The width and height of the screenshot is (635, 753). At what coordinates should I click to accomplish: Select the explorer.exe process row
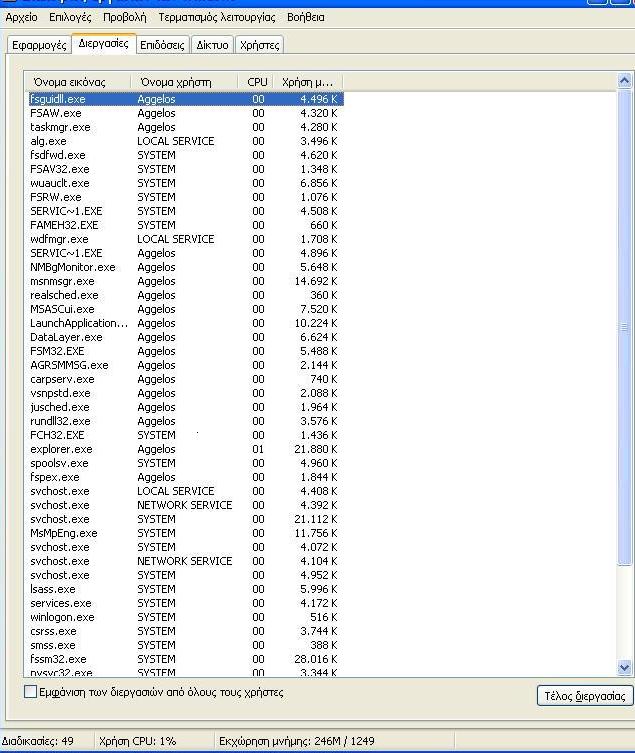(x=61, y=449)
